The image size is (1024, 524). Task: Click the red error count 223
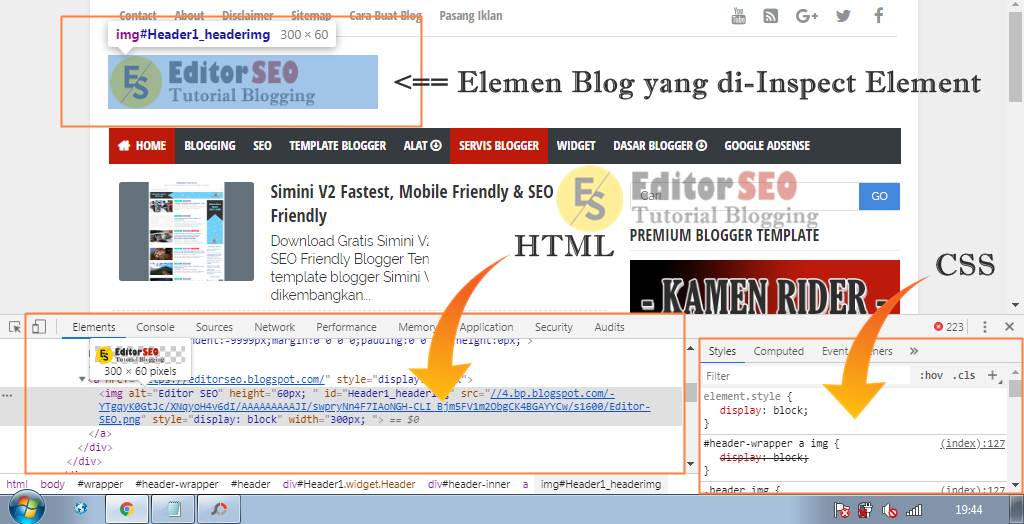point(949,327)
